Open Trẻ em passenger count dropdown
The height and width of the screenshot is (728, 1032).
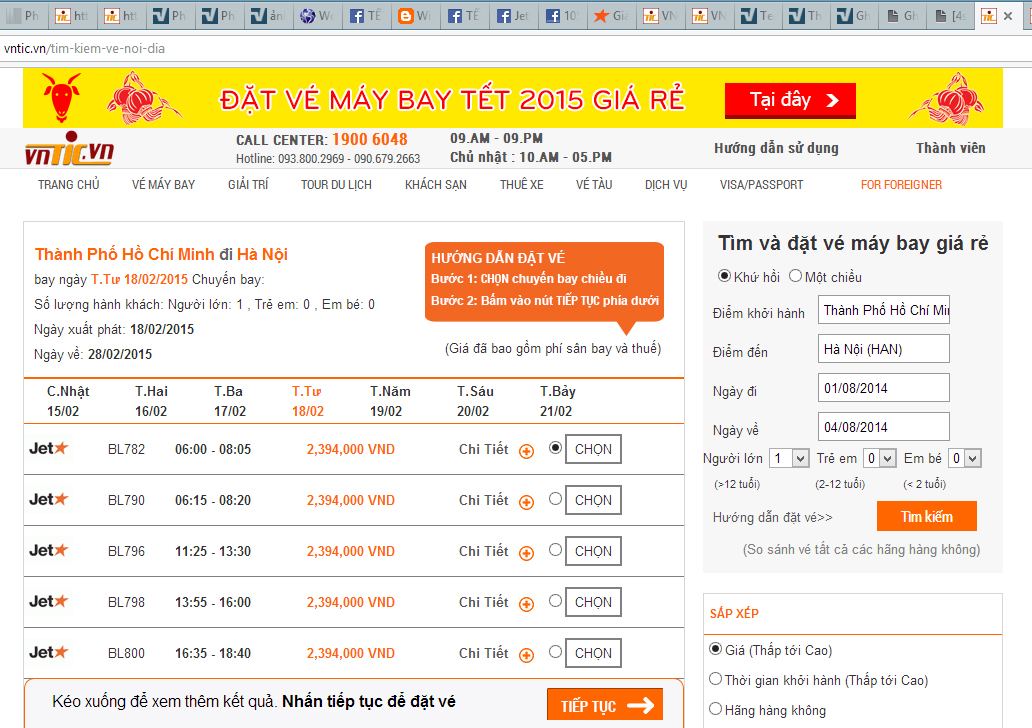click(x=880, y=458)
